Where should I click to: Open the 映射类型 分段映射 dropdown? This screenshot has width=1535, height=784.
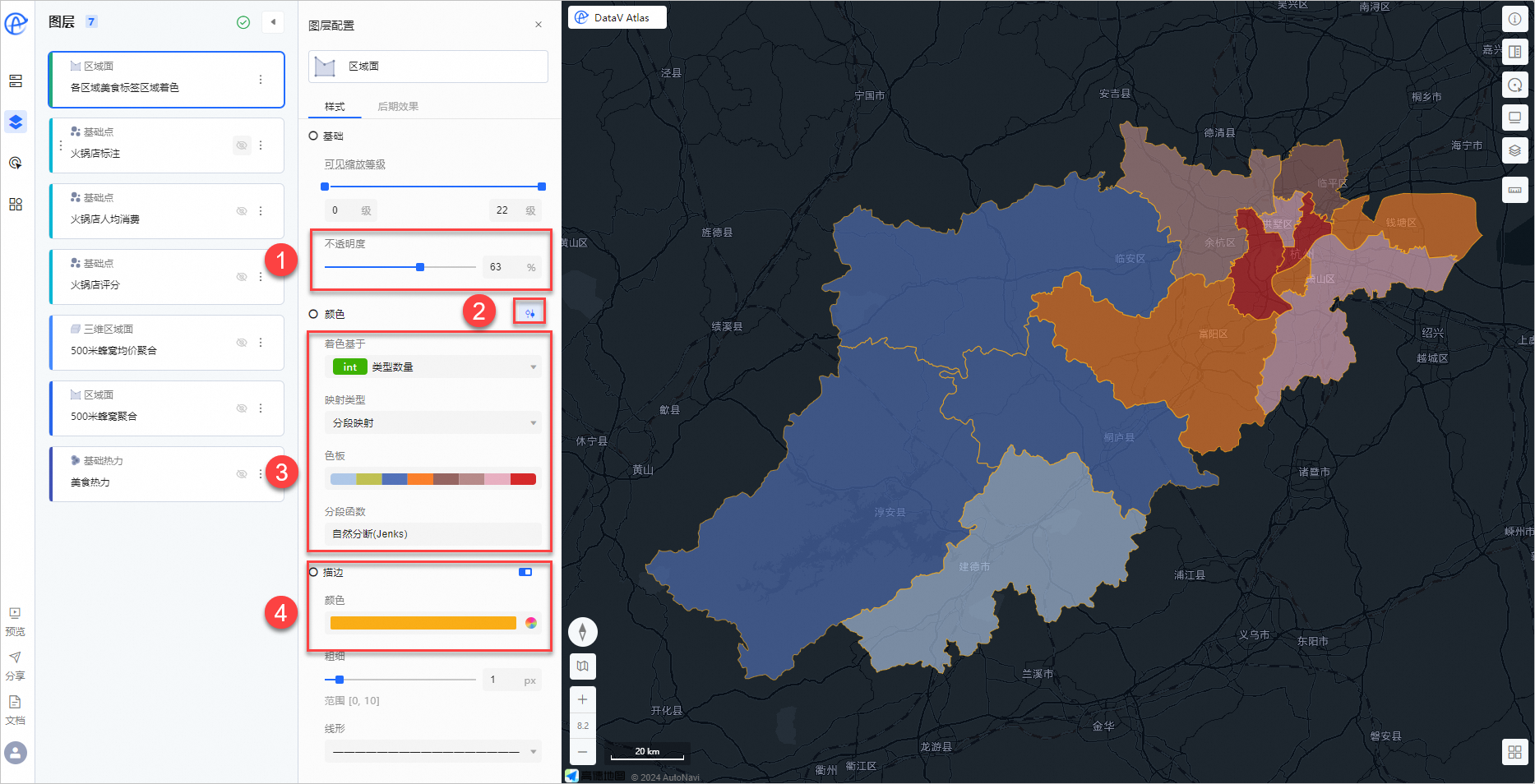point(433,422)
